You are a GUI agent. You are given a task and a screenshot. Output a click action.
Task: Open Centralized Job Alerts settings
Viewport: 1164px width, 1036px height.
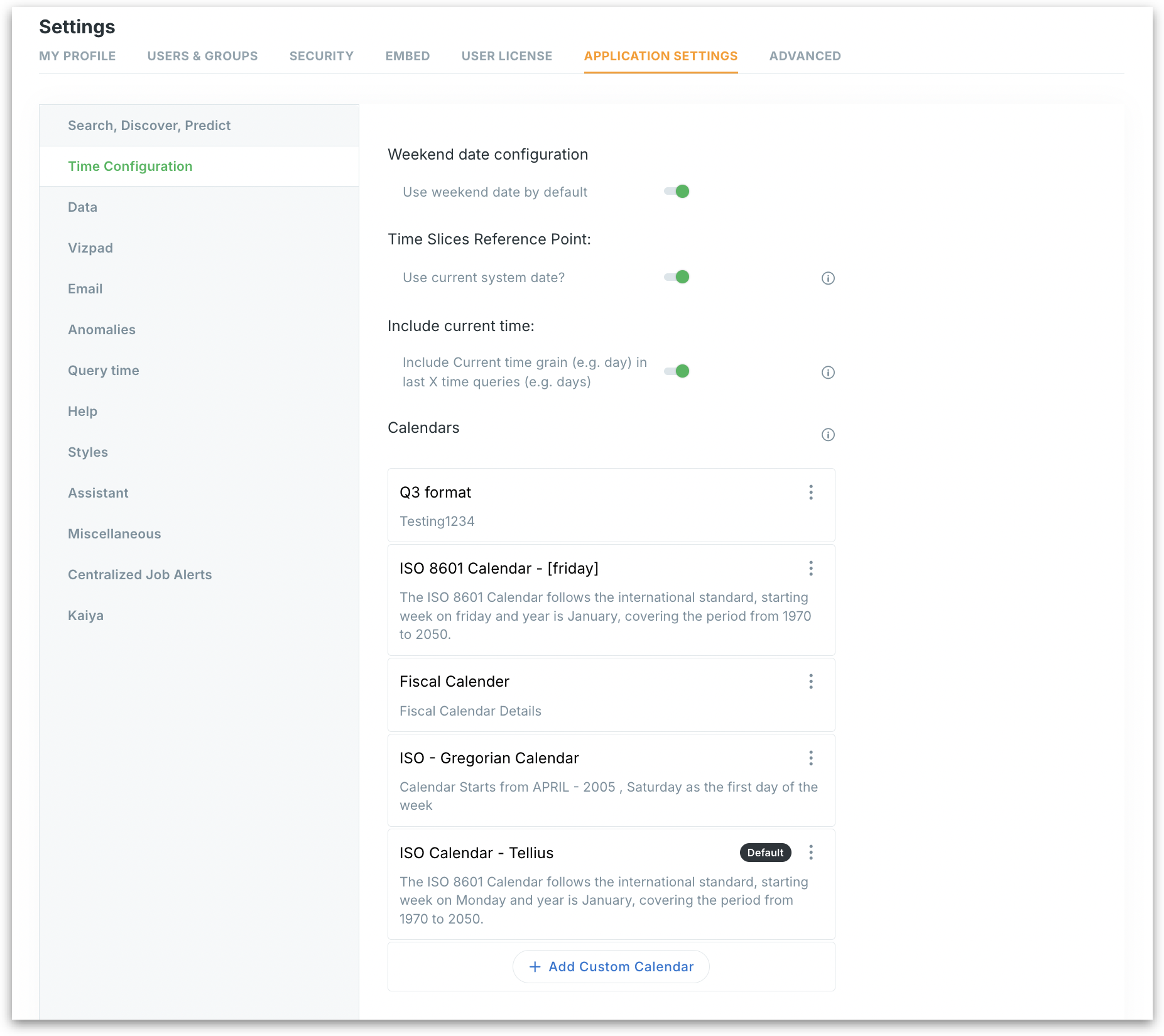[139, 575]
